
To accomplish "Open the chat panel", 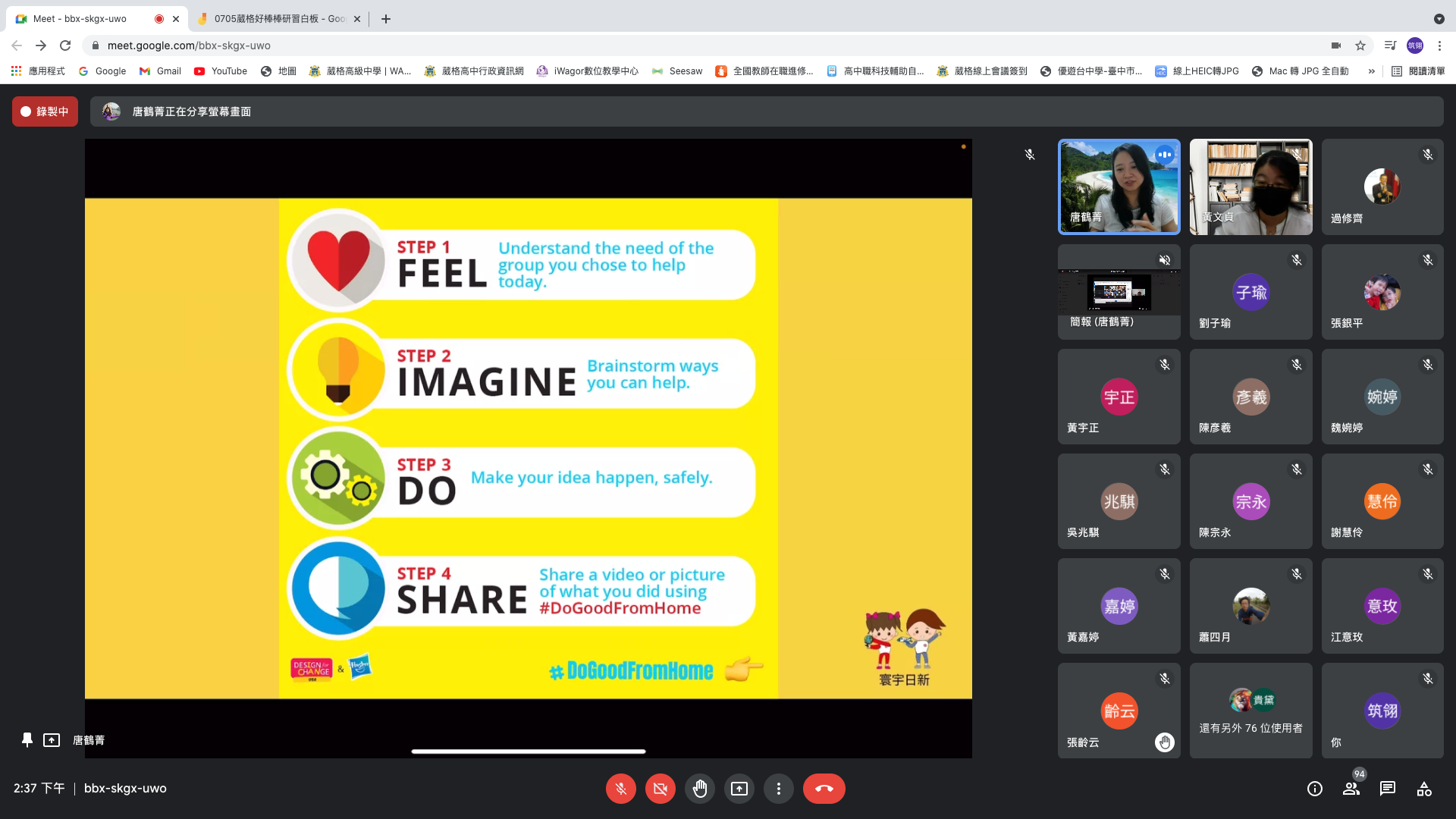I will click(1387, 789).
